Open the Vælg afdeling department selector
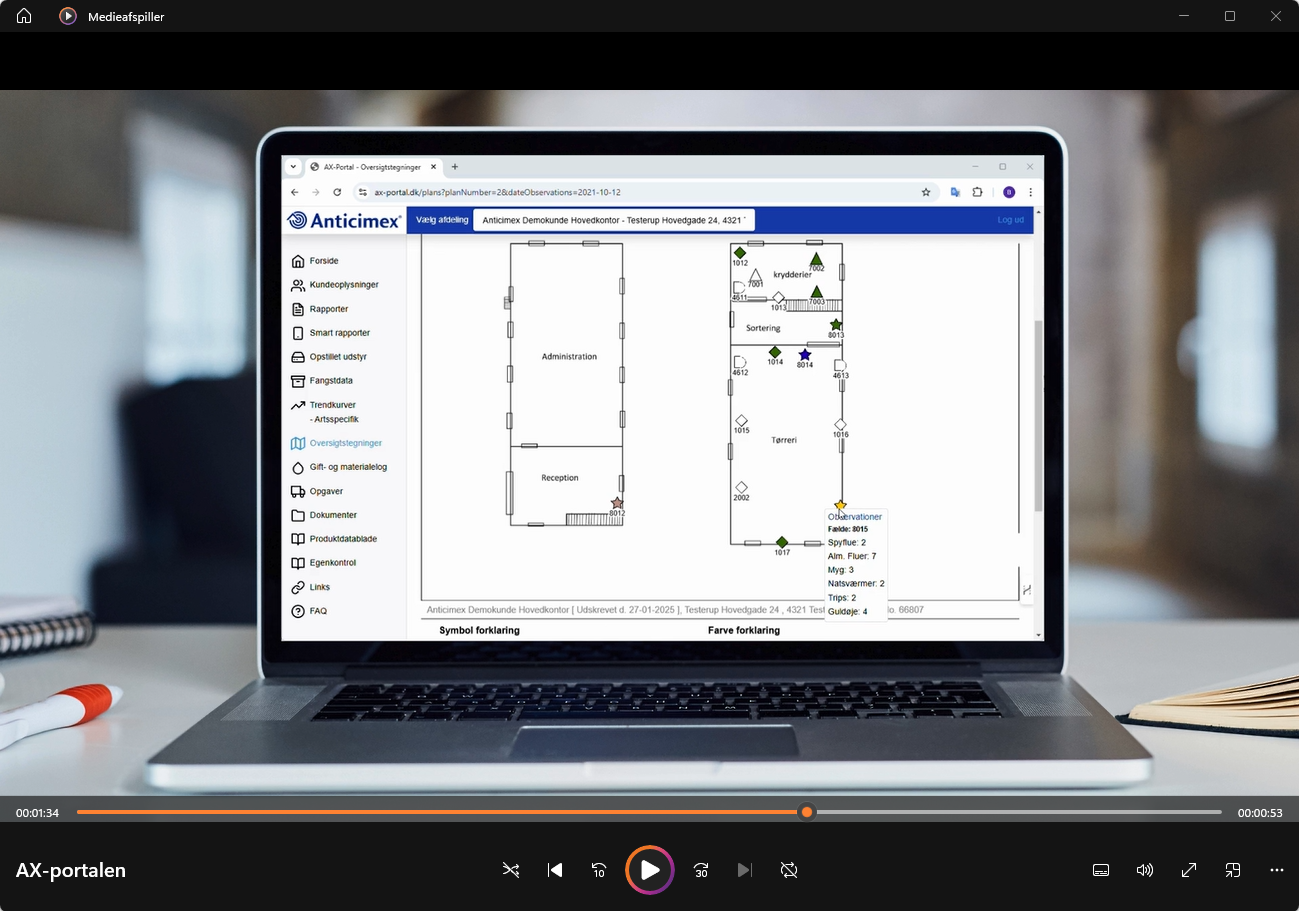 pyautogui.click(x=614, y=220)
